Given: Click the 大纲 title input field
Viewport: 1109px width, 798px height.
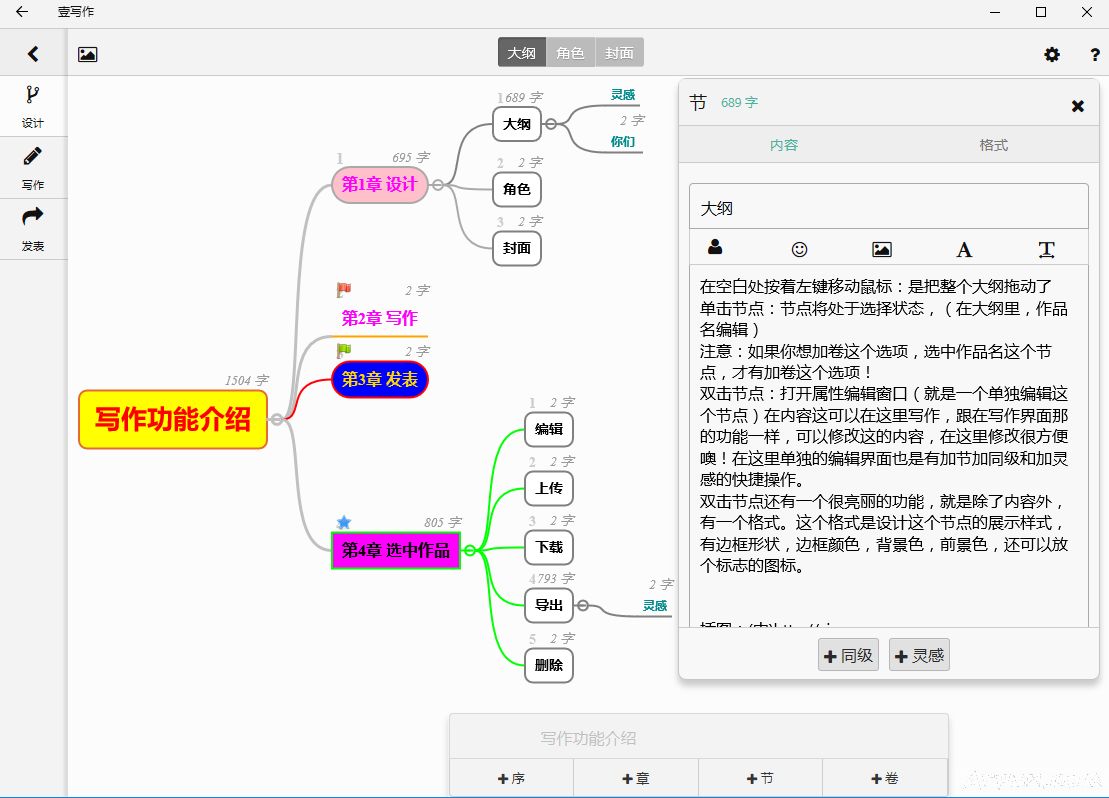Looking at the screenshot, I should click(888, 208).
